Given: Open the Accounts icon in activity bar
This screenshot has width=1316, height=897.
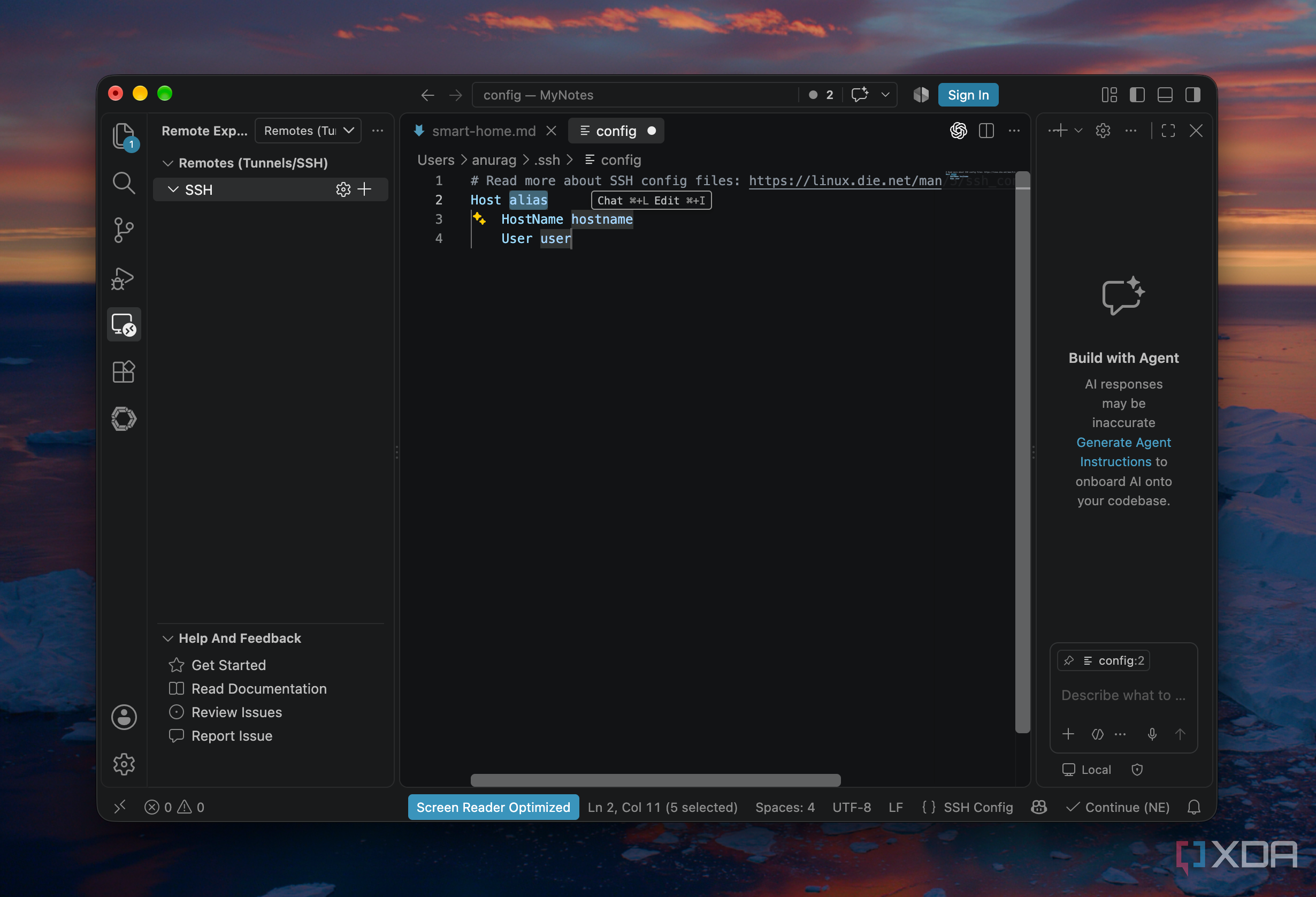Looking at the screenshot, I should click(x=124, y=717).
